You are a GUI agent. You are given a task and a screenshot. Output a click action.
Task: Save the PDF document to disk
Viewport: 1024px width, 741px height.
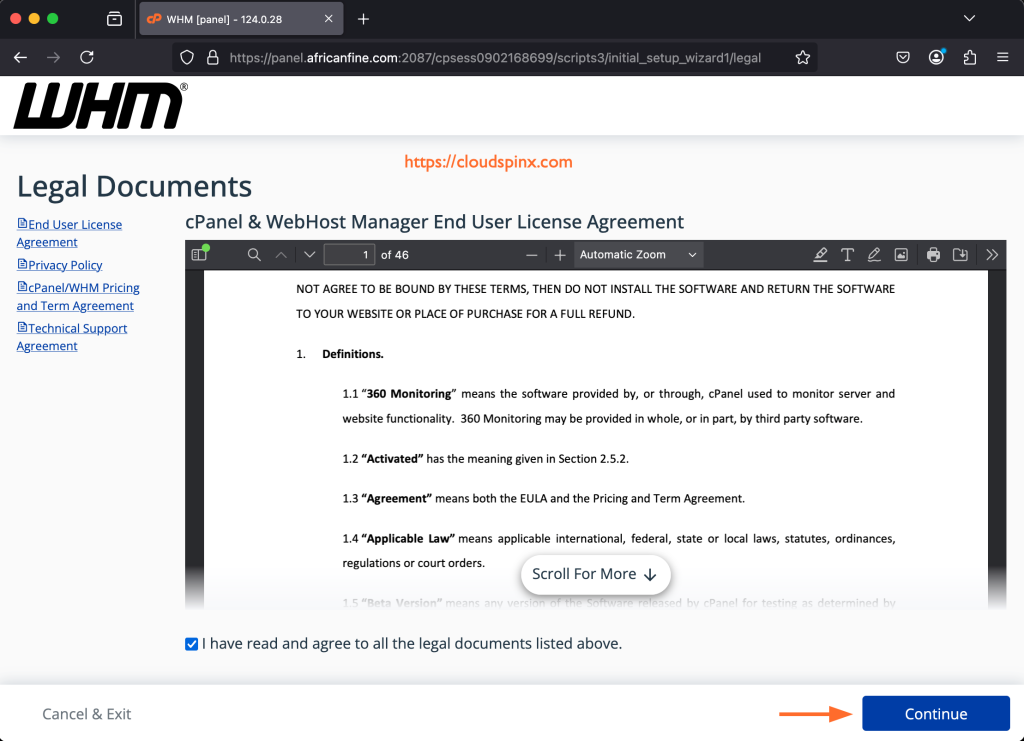pyautogui.click(x=960, y=255)
